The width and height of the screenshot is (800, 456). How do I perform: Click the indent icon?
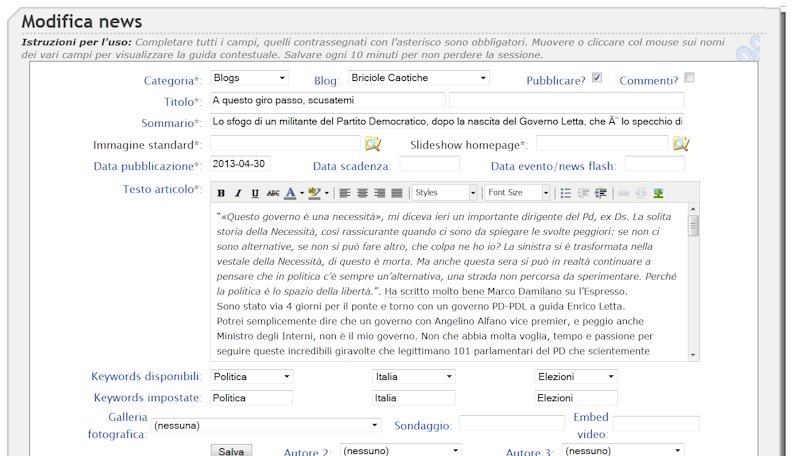601,193
